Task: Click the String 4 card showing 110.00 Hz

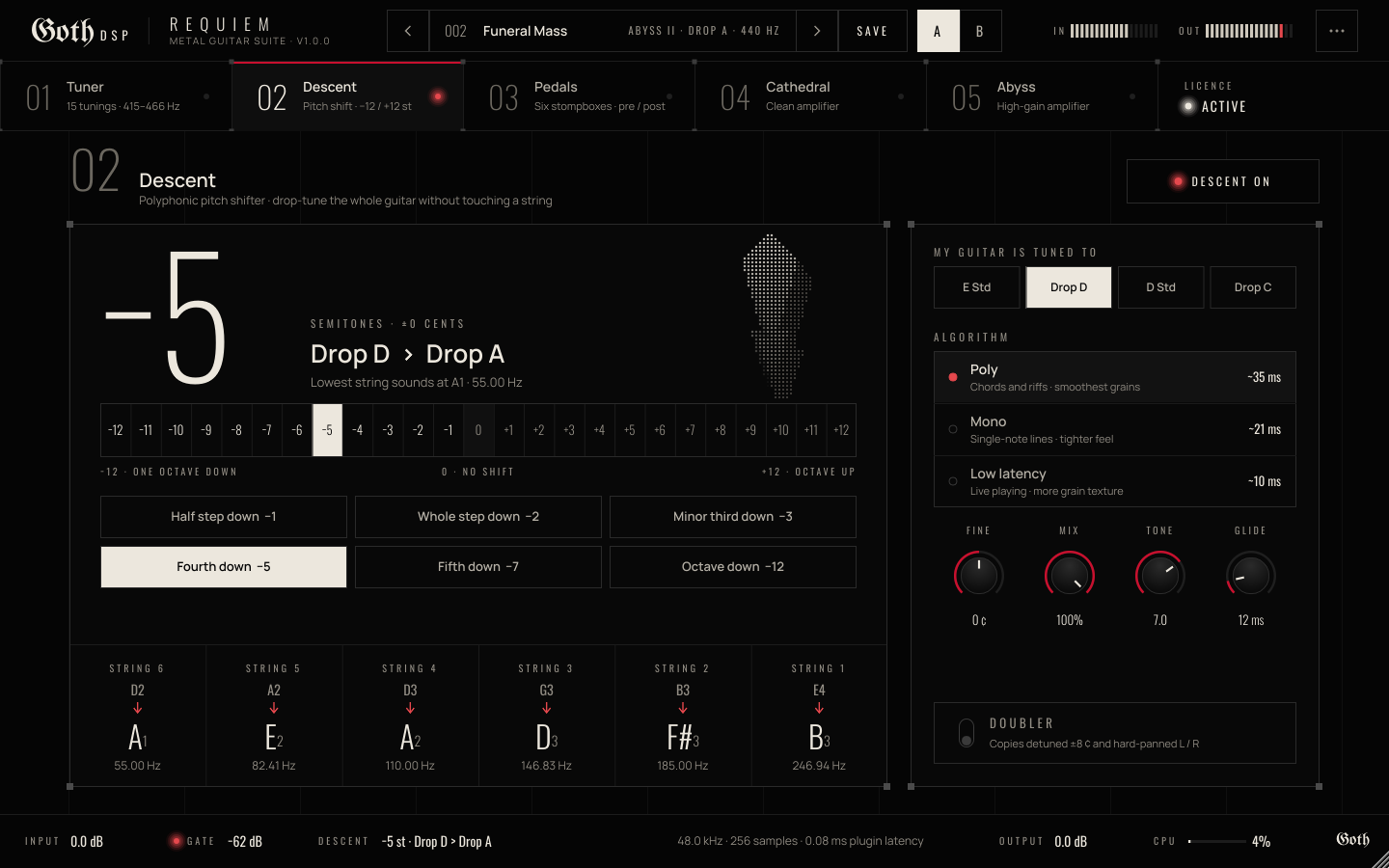Action: click(x=410, y=716)
